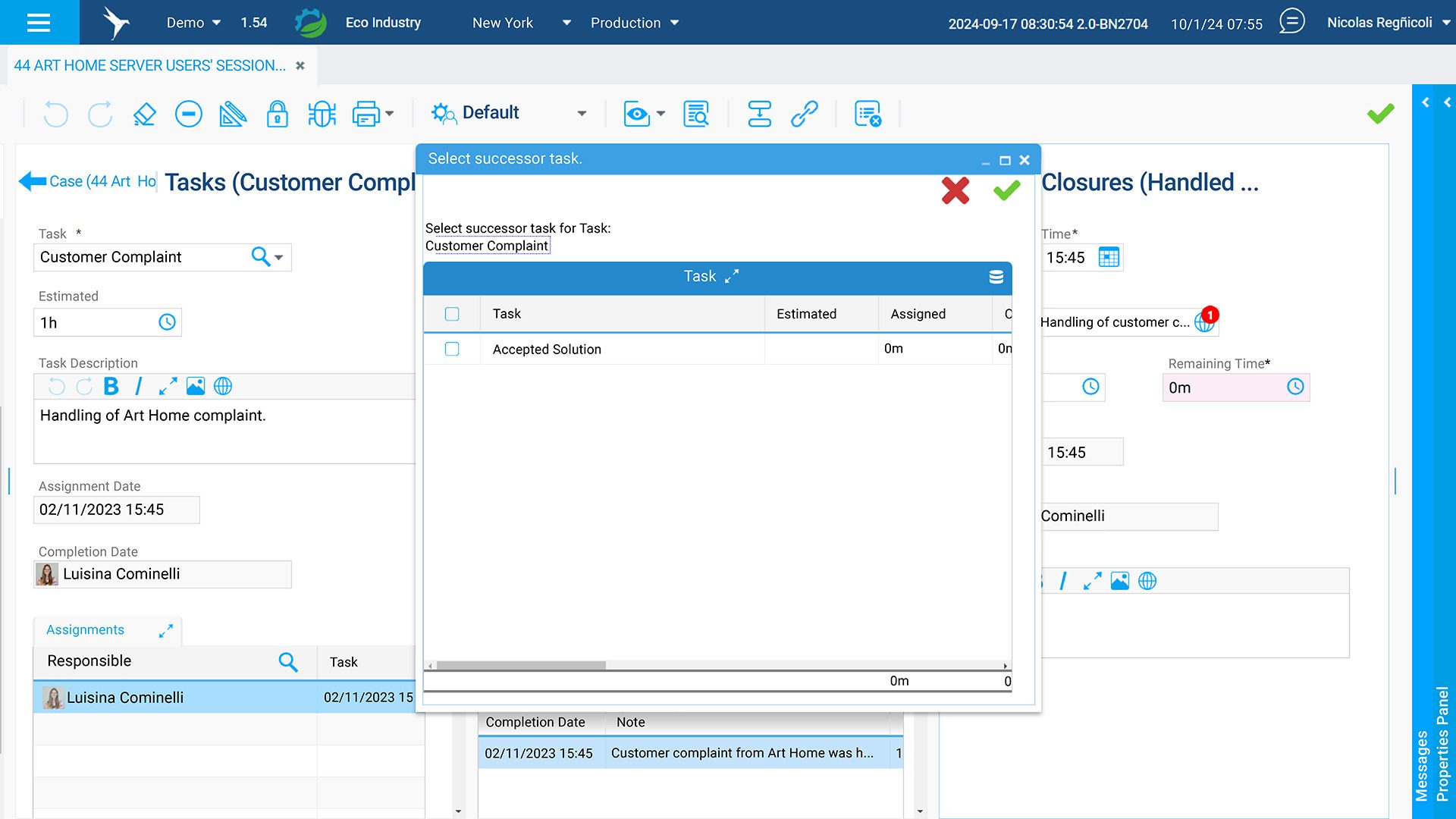Screen dimensions: 1456x819
Task: Click the bug debug icon in the toolbar
Action: [x=322, y=115]
